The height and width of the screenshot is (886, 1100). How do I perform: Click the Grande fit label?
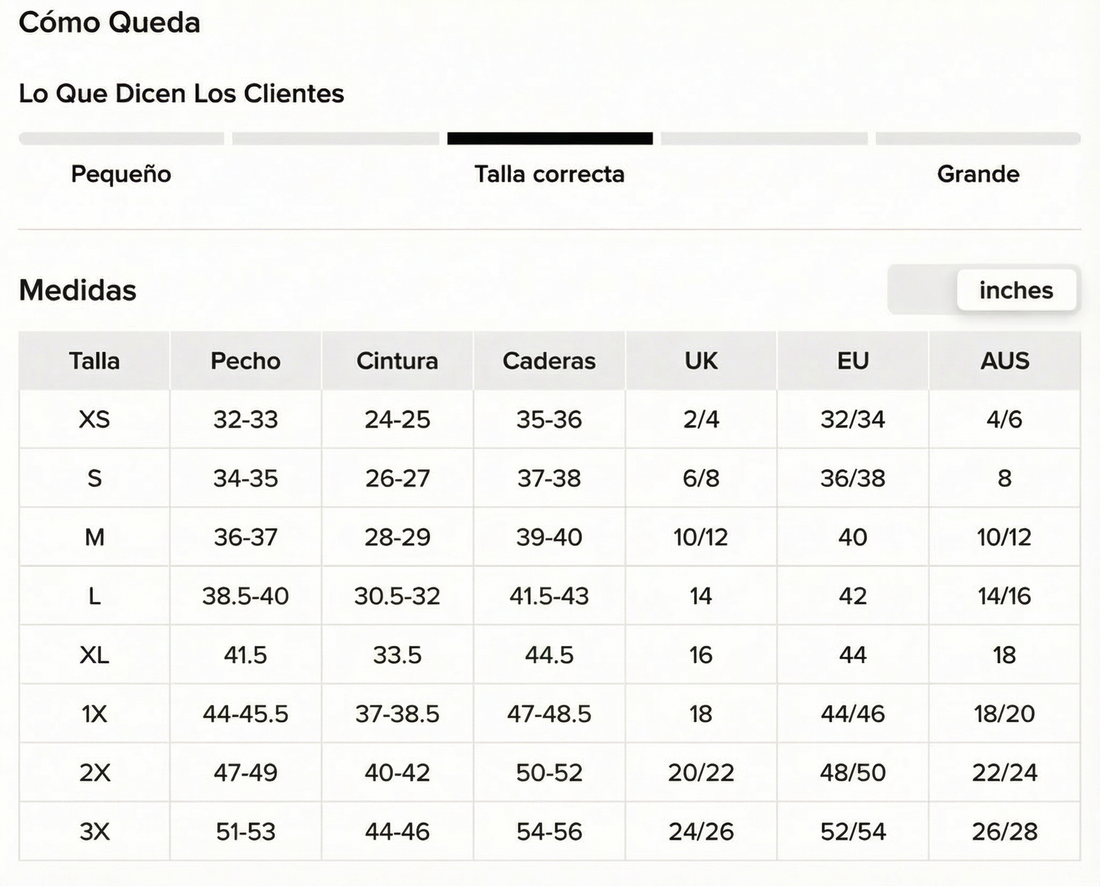[978, 174]
